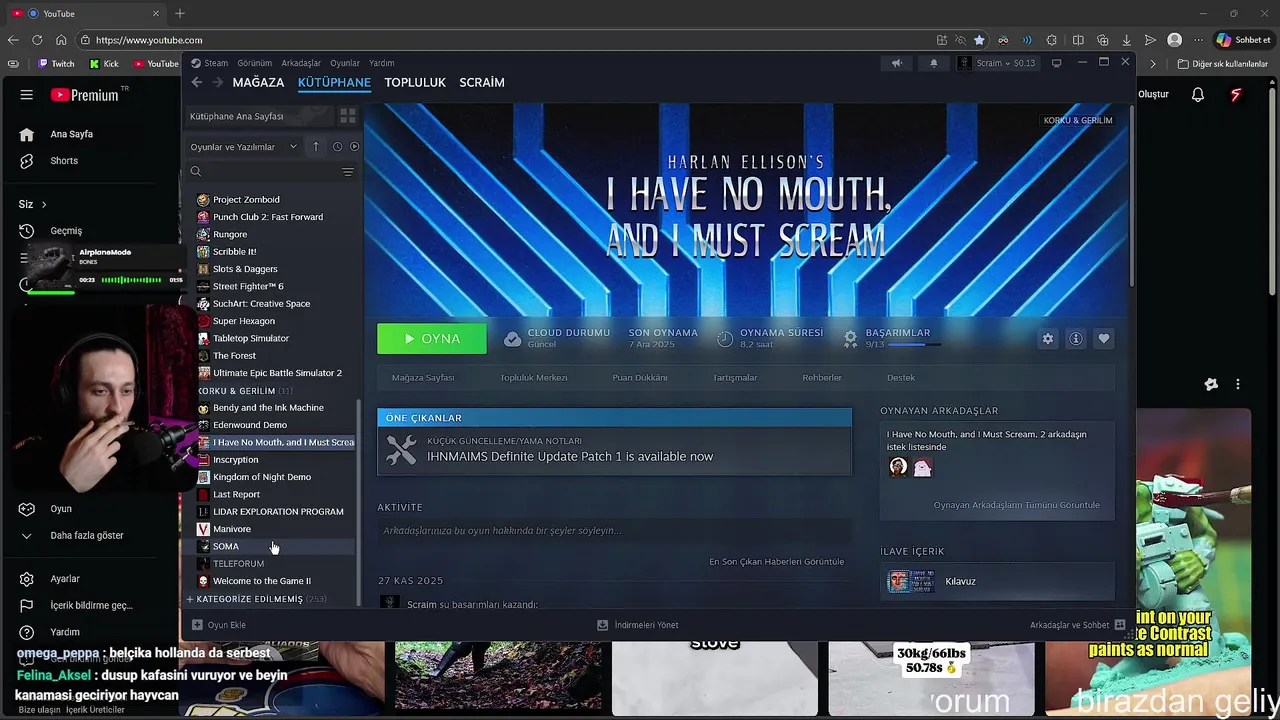The width and height of the screenshot is (1280, 720).
Task: Open Arkadaşlar ve Sohbet friends chat
Action: [1078, 625]
